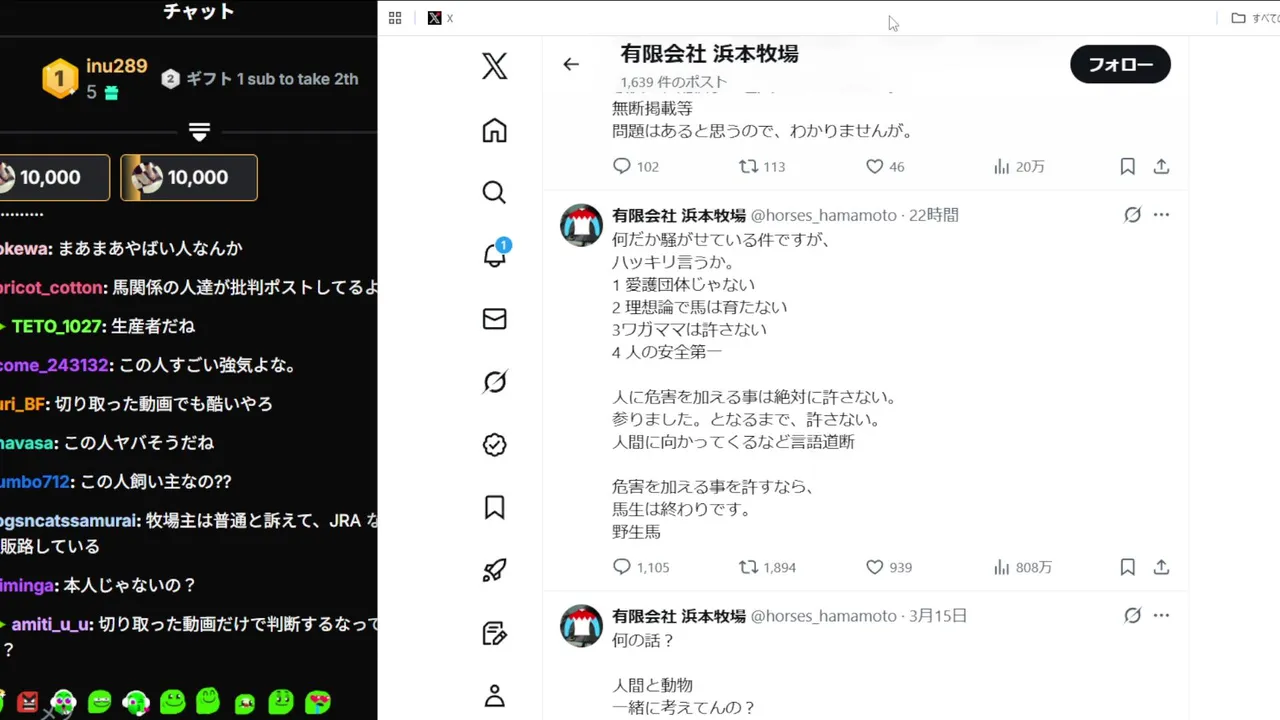Switch to the X browser tab
The width and height of the screenshot is (1280, 720).
440,18
